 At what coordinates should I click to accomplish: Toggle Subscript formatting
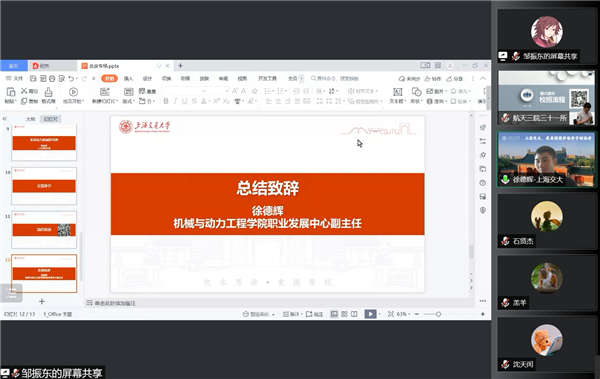point(226,101)
